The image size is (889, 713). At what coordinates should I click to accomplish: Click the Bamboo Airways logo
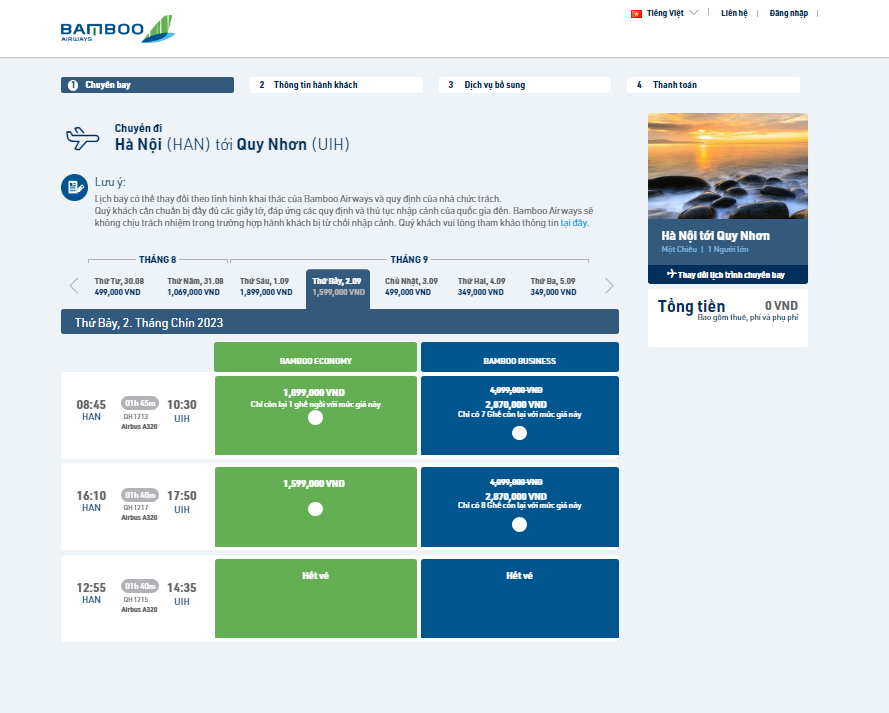click(117, 29)
